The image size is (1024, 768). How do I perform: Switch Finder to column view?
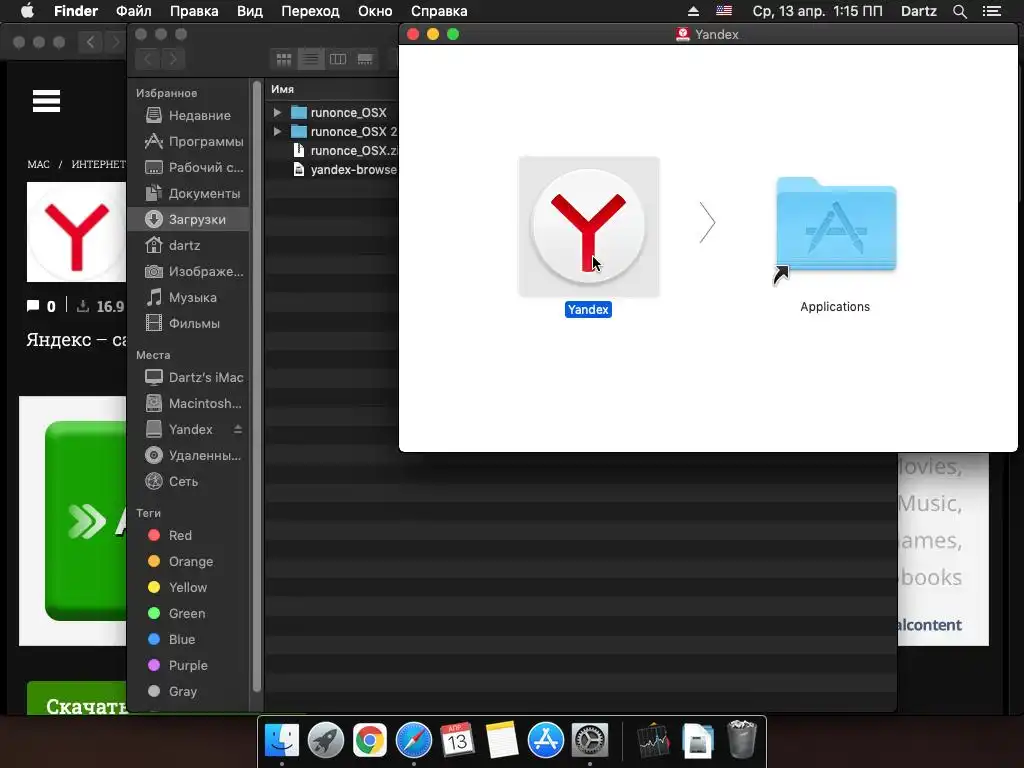click(x=338, y=59)
